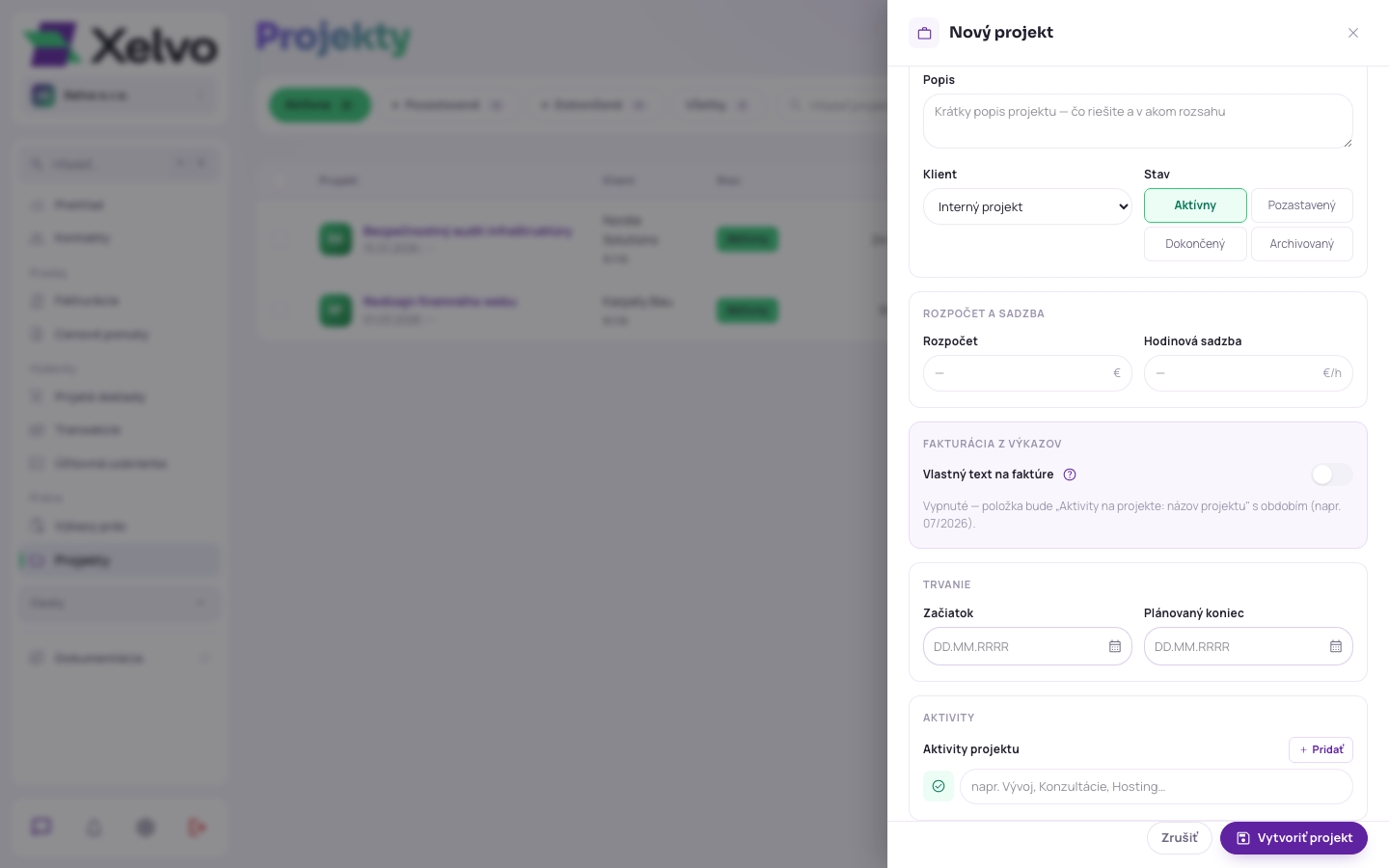Set status to Pozastavený
Image resolution: width=1389 pixels, height=868 pixels.
1302,205
